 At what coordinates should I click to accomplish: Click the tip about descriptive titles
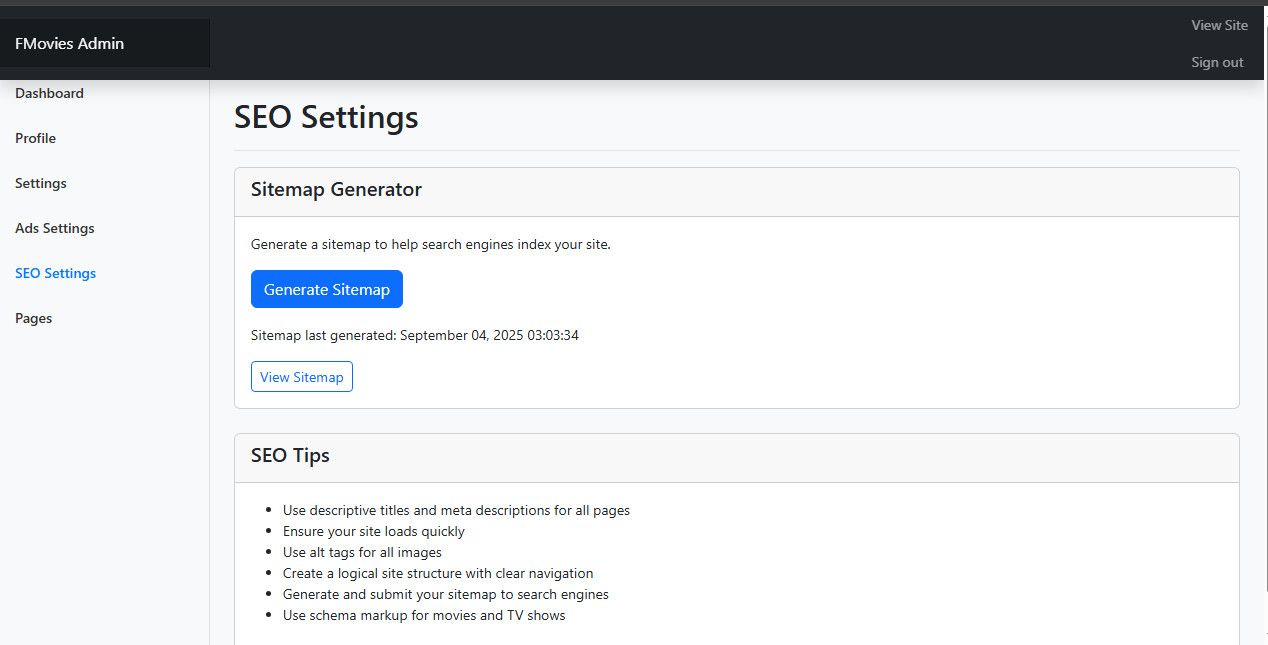[456, 510]
